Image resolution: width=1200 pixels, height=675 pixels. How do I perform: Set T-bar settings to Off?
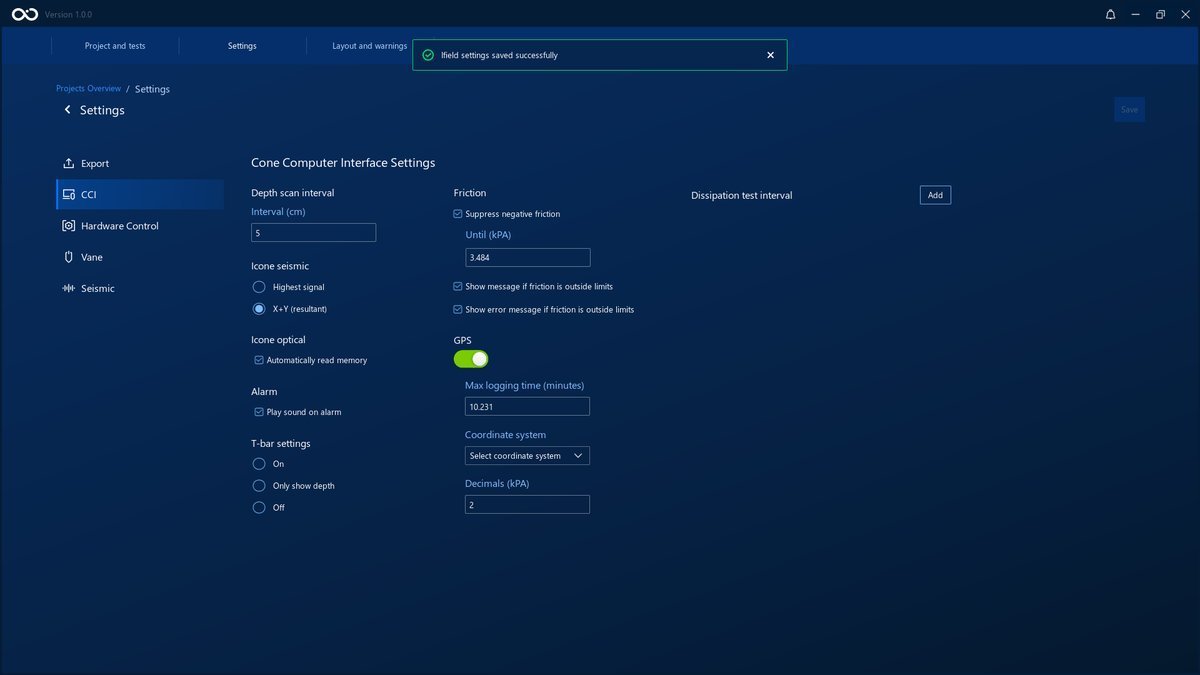[259, 507]
